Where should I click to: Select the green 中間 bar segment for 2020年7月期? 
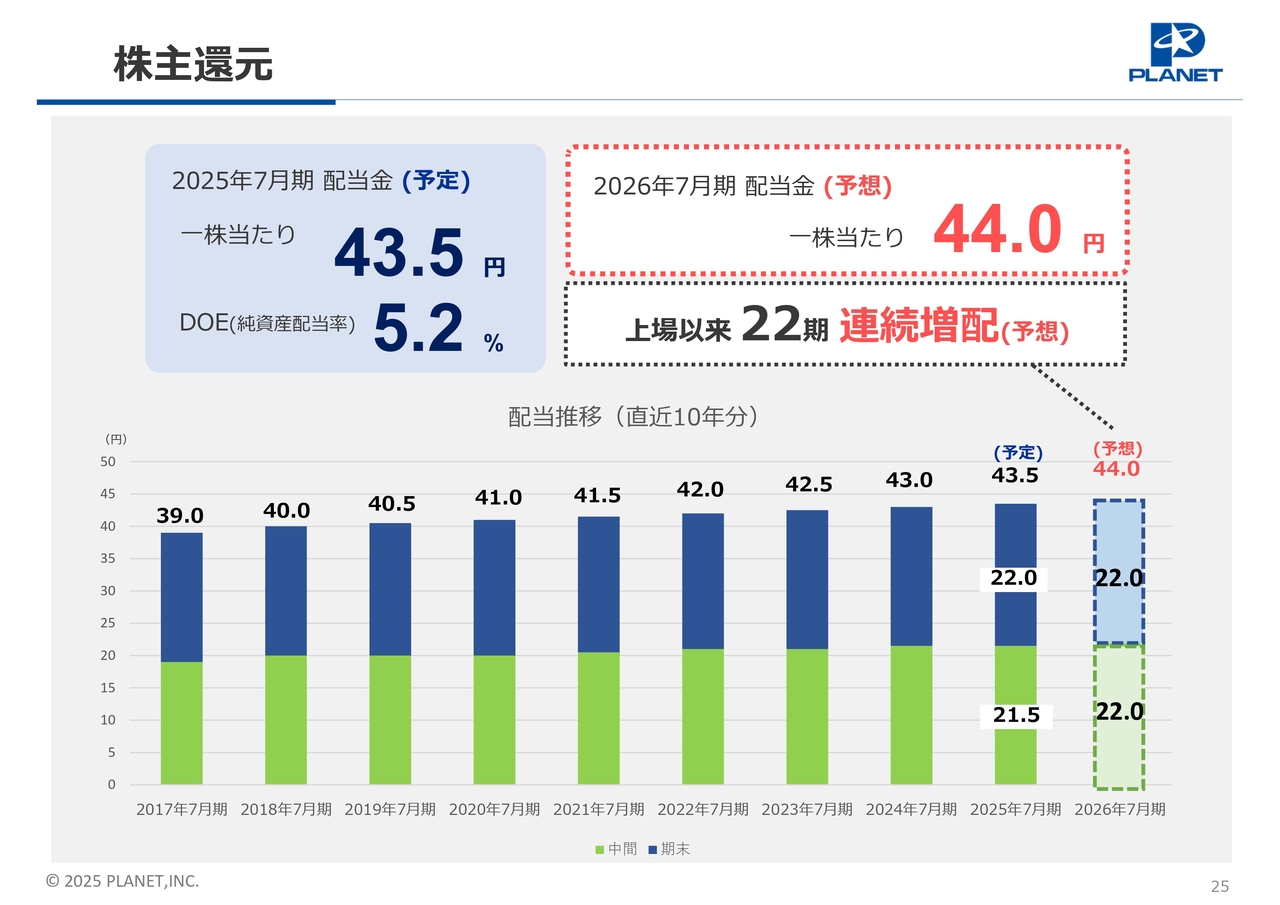[494, 719]
